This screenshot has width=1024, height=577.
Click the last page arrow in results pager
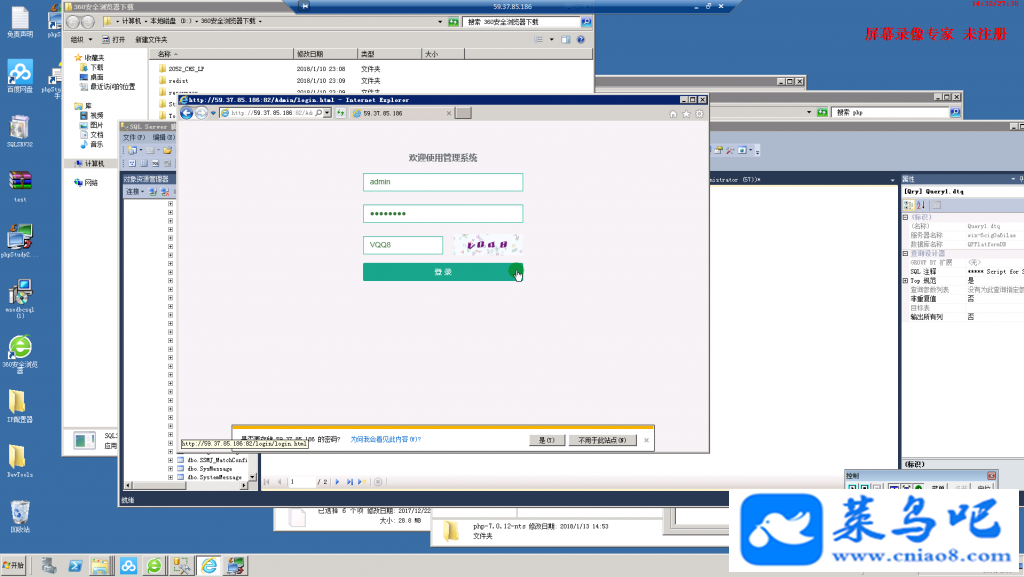click(350, 482)
